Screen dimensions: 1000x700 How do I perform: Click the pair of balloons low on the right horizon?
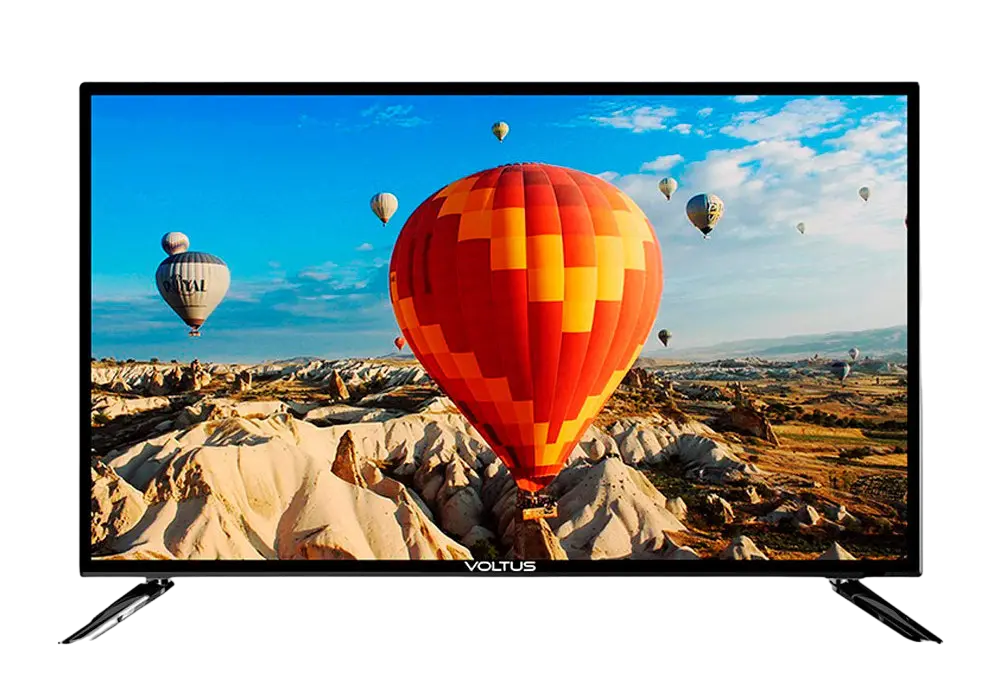pos(845,364)
